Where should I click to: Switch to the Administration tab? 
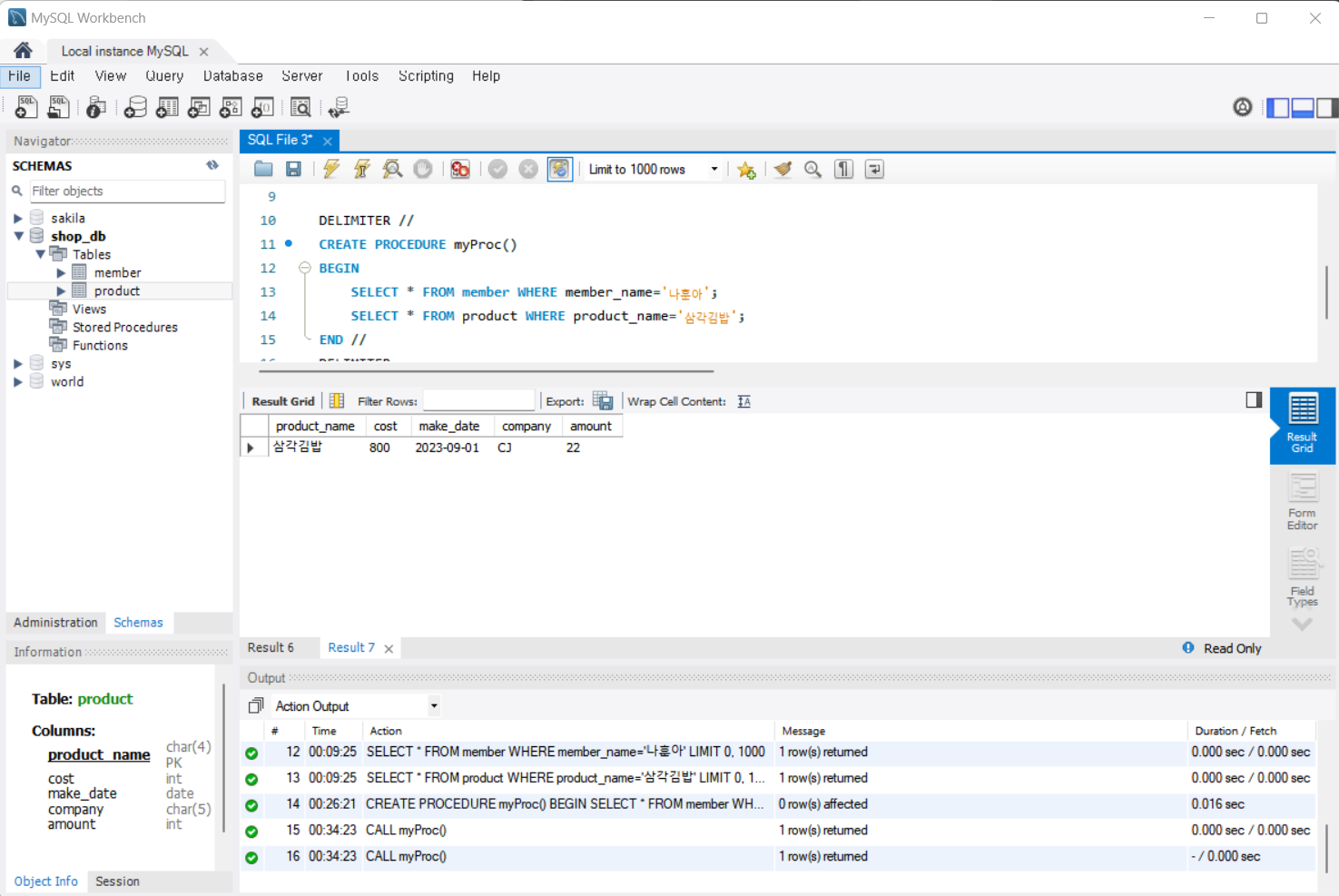pyautogui.click(x=55, y=623)
